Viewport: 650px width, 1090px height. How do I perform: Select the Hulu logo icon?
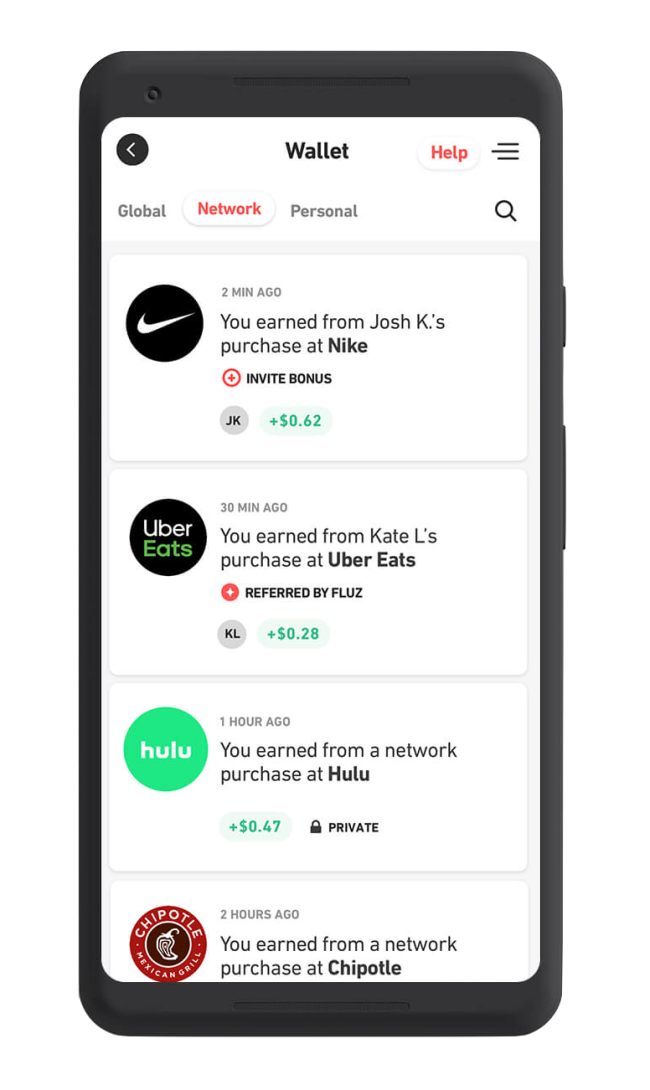[x=165, y=749]
